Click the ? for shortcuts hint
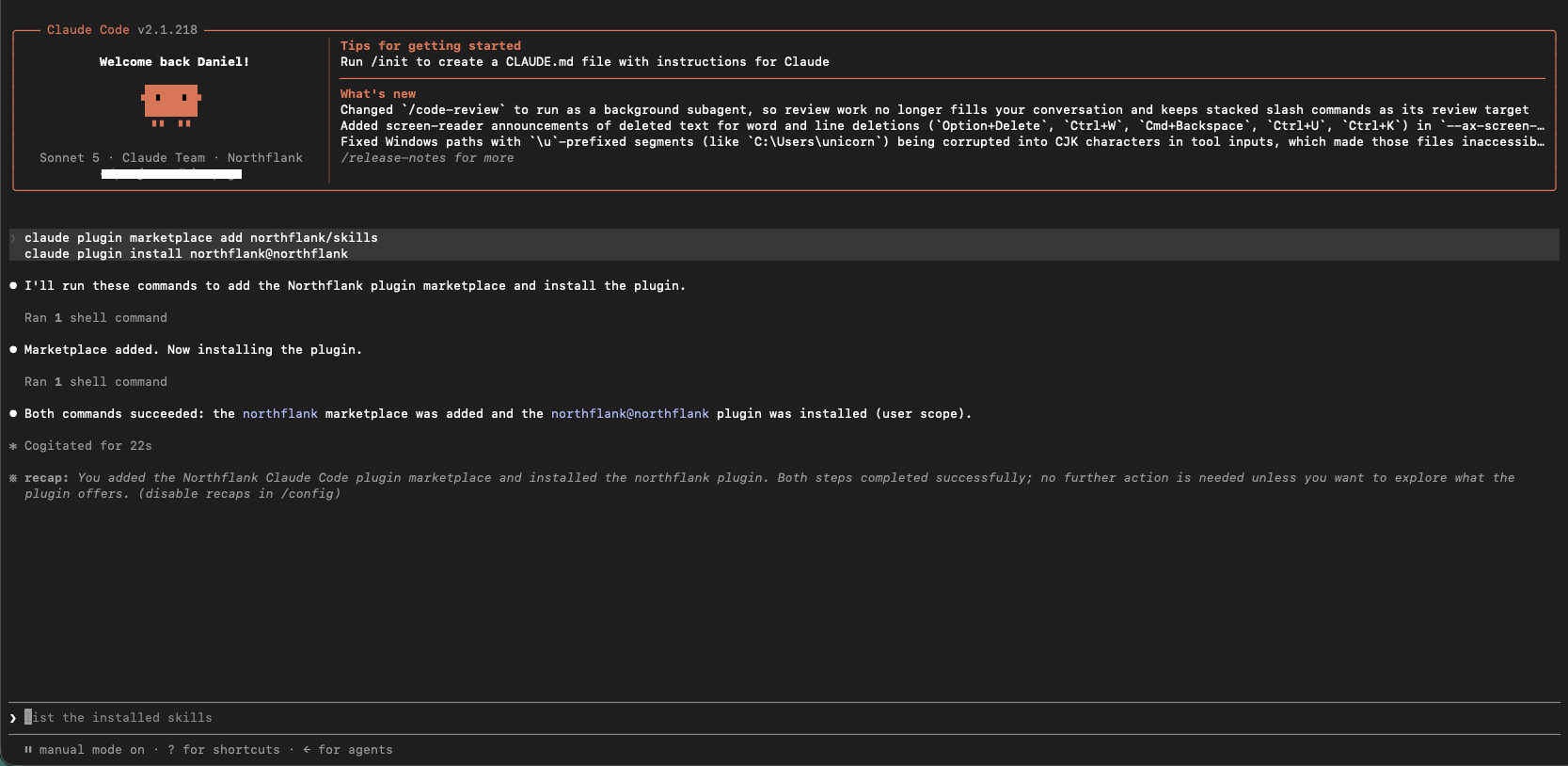Screen dimensions: 1568x766 [x=224, y=750]
